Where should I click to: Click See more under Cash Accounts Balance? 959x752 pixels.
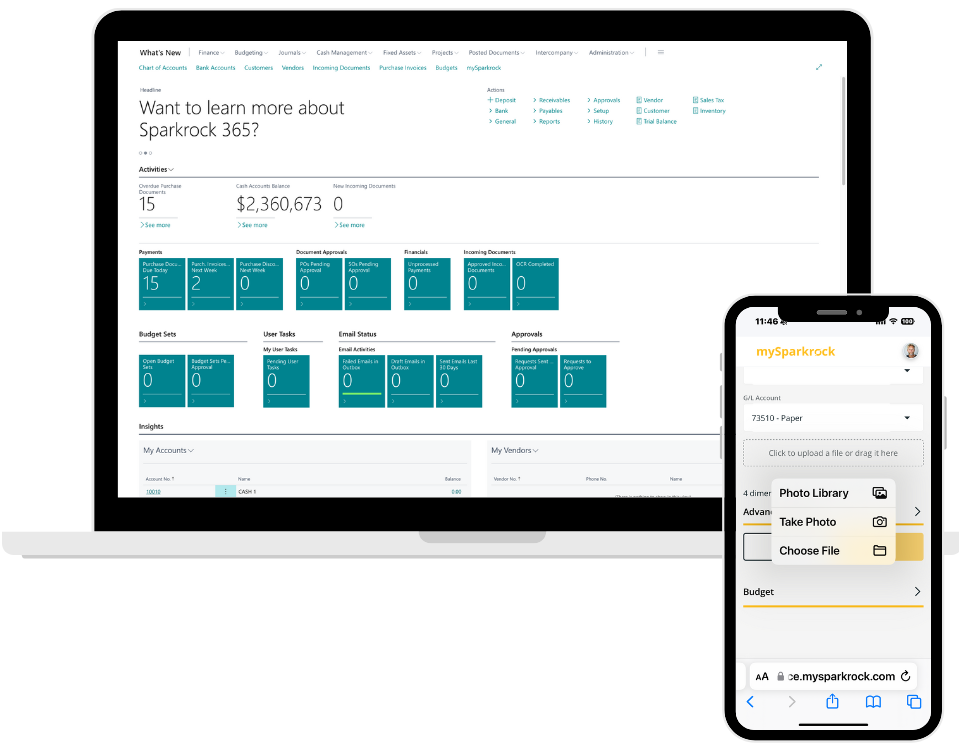point(253,226)
